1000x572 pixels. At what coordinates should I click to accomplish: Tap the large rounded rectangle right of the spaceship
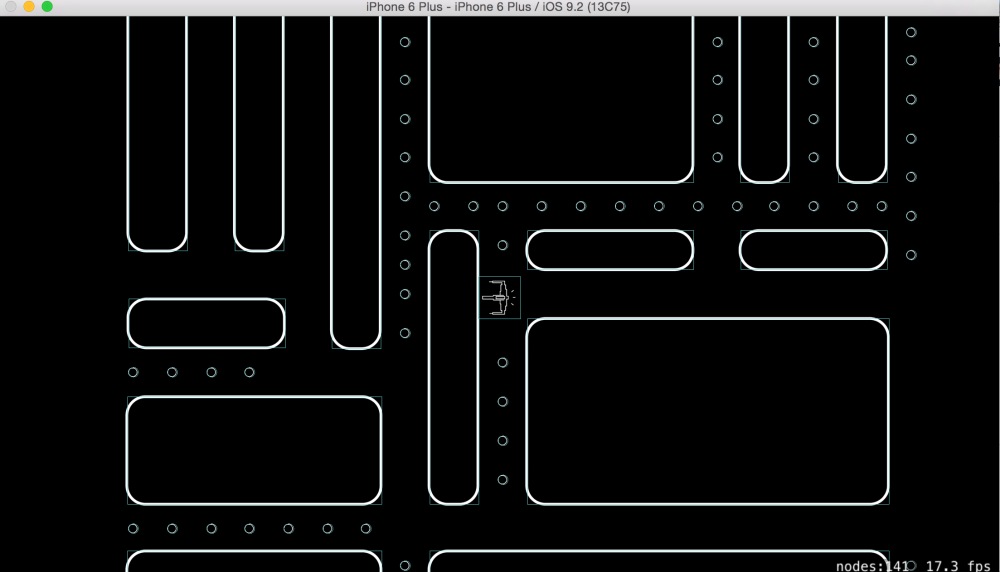click(x=708, y=411)
